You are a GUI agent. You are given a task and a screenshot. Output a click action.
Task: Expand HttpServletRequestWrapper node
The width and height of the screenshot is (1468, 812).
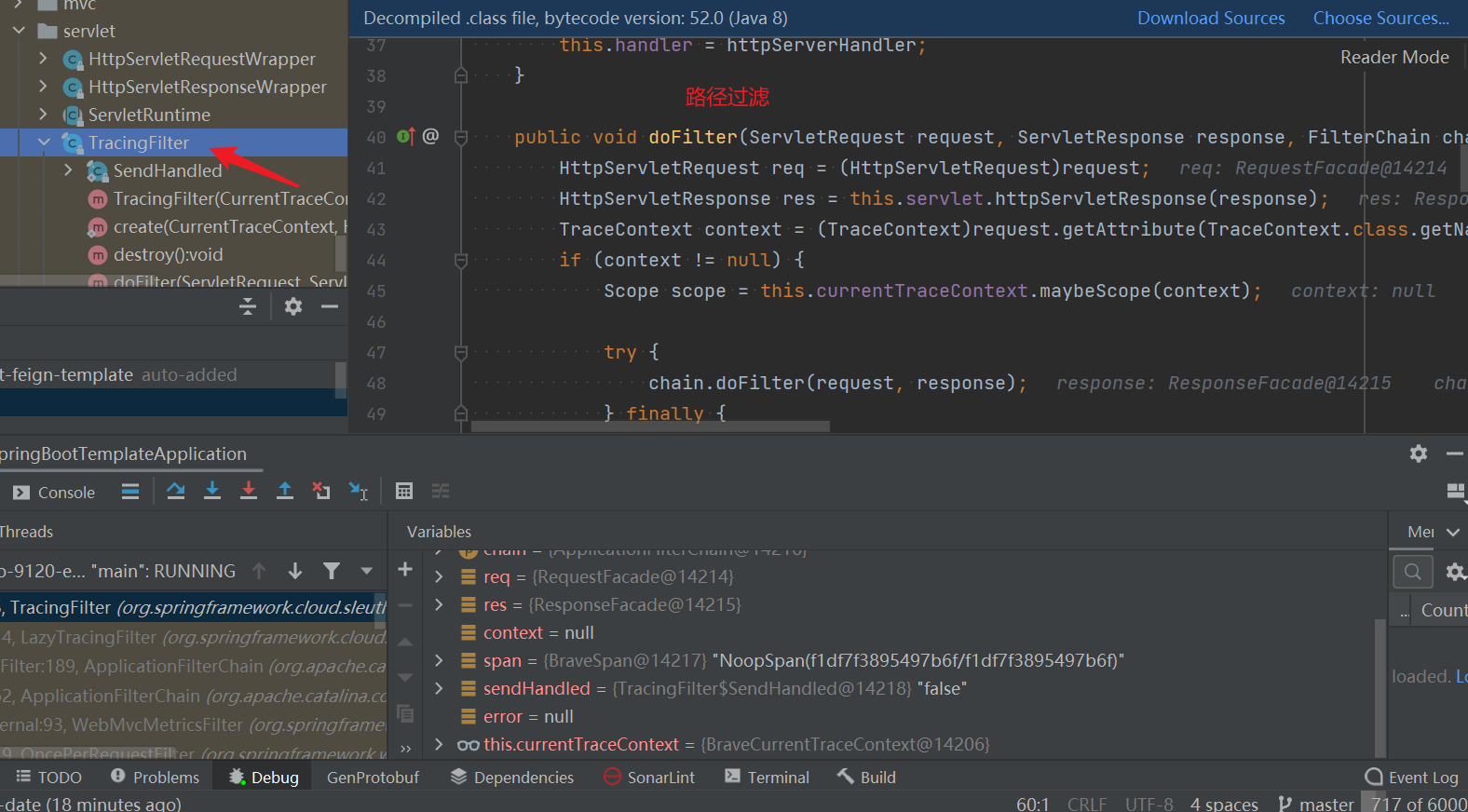click(x=43, y=59)
